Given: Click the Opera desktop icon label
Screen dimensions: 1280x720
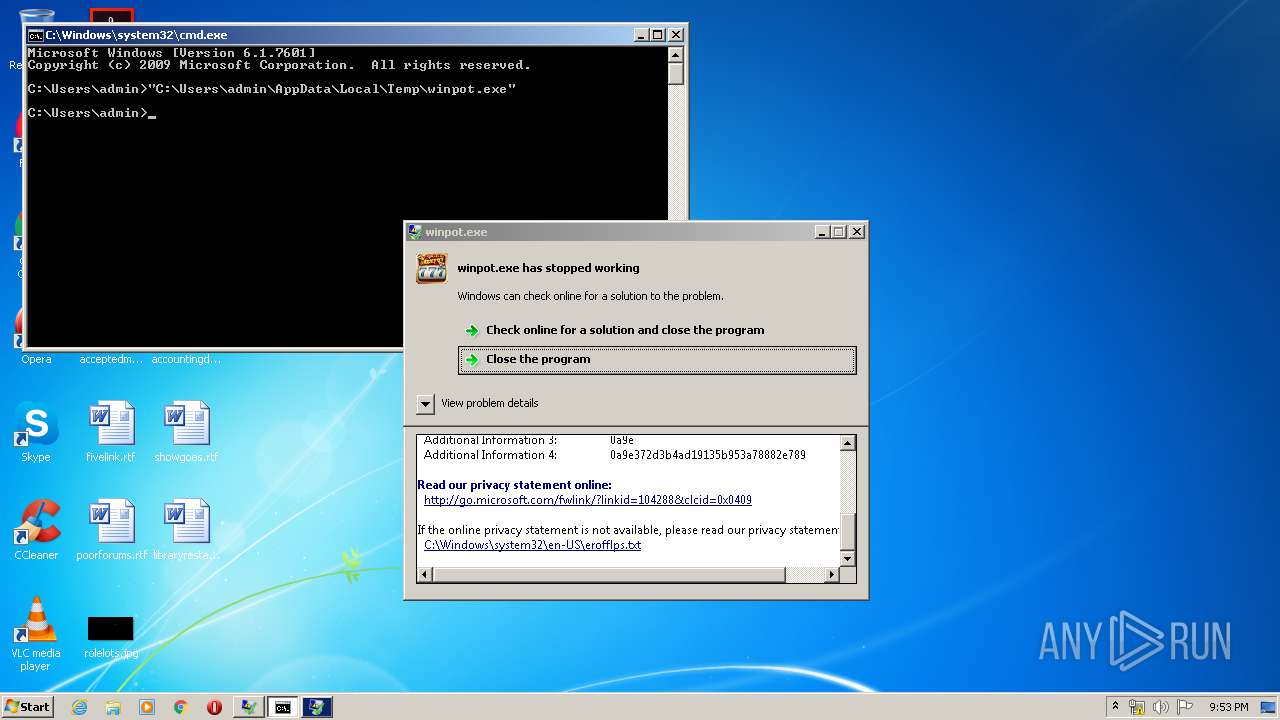Looking at the screenshot, I should (36, 359).
